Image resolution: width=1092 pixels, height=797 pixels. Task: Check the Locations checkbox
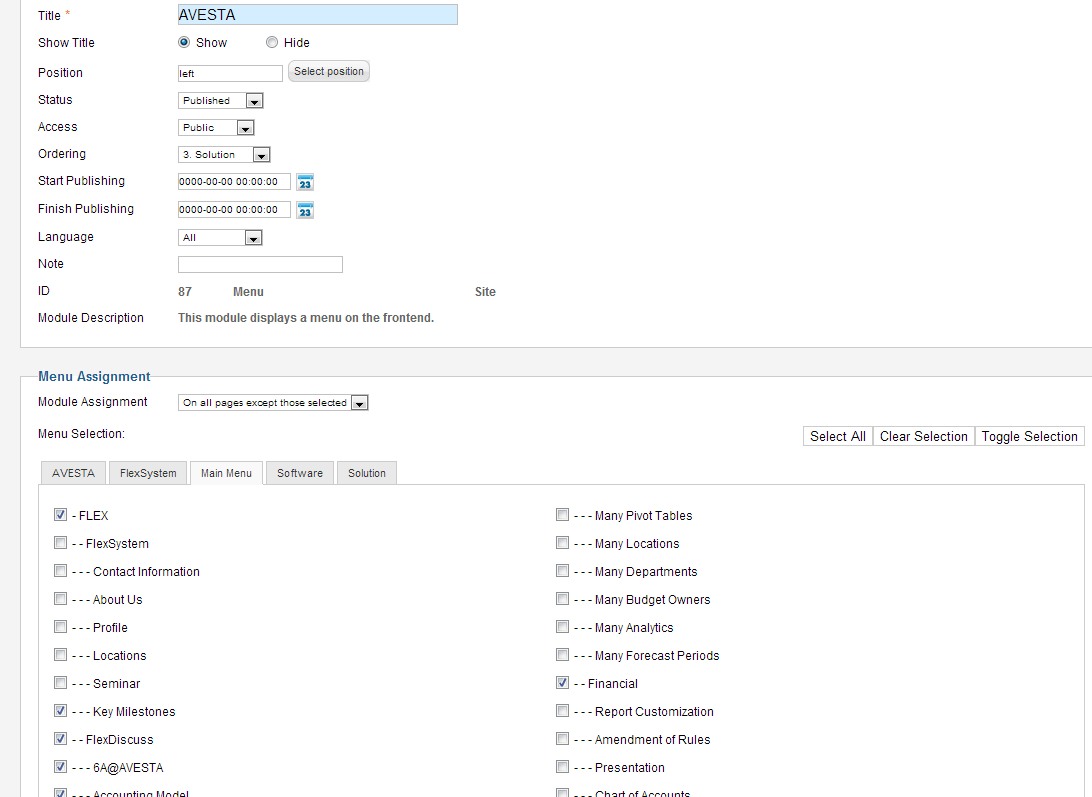click(x=61, y=655)
